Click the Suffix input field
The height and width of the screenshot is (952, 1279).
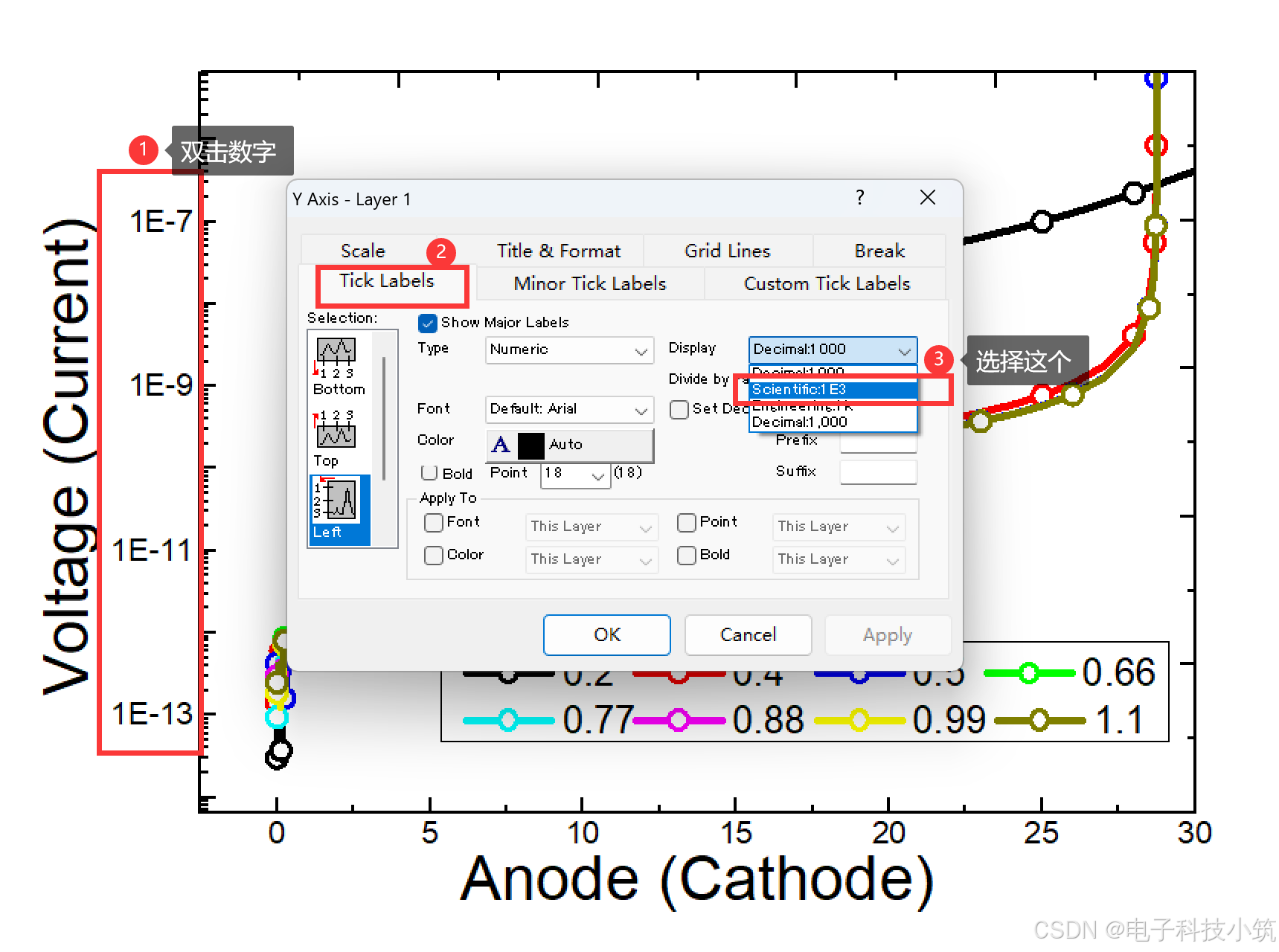tap(879, 472)
